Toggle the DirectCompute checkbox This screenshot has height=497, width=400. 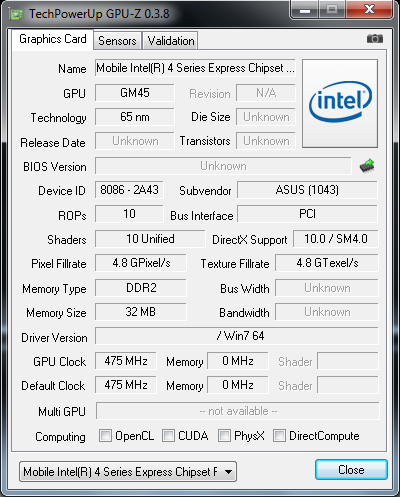tap(279, 436)
